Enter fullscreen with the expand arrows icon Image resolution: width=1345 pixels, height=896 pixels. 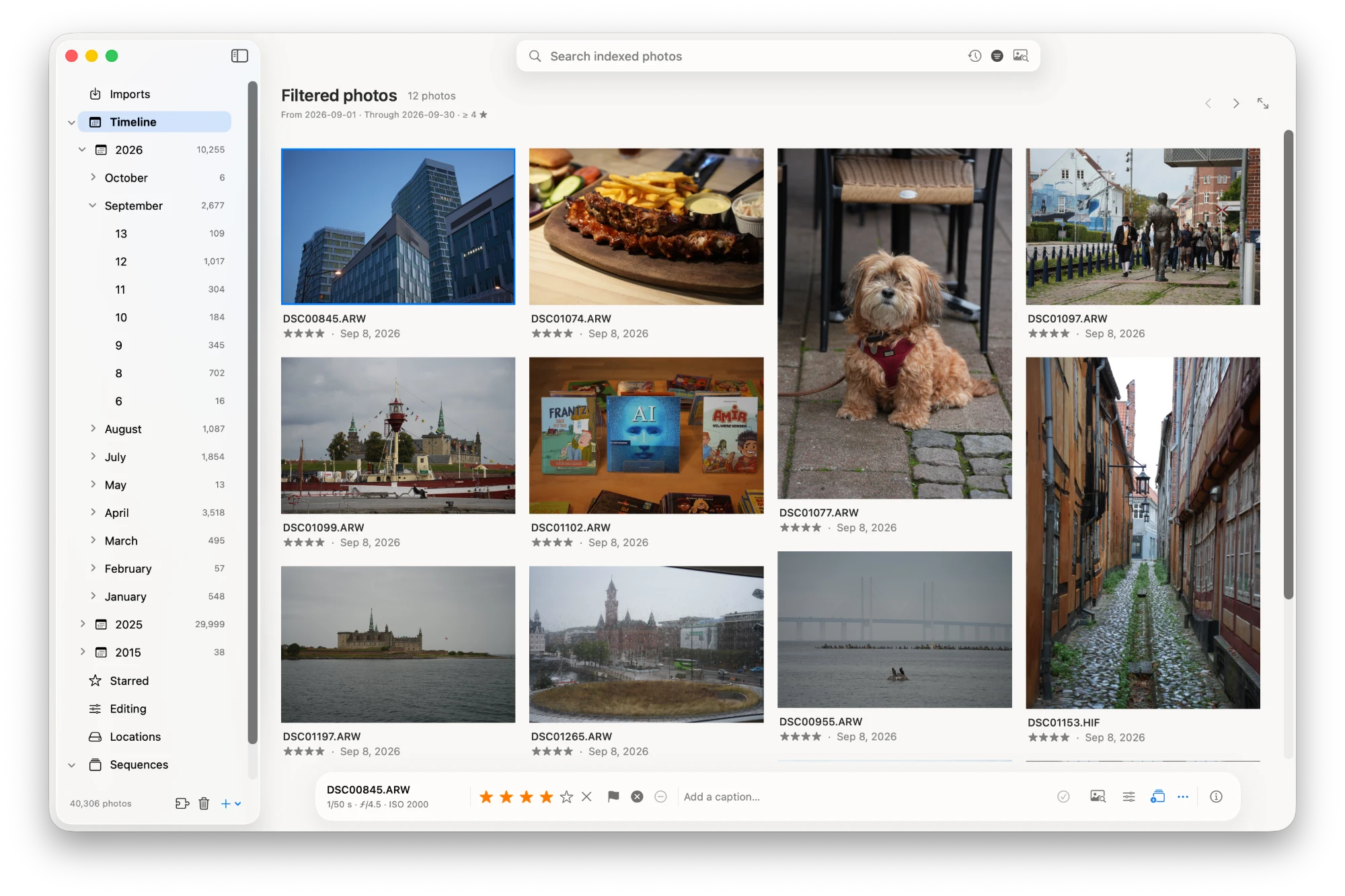(1263, 103)
